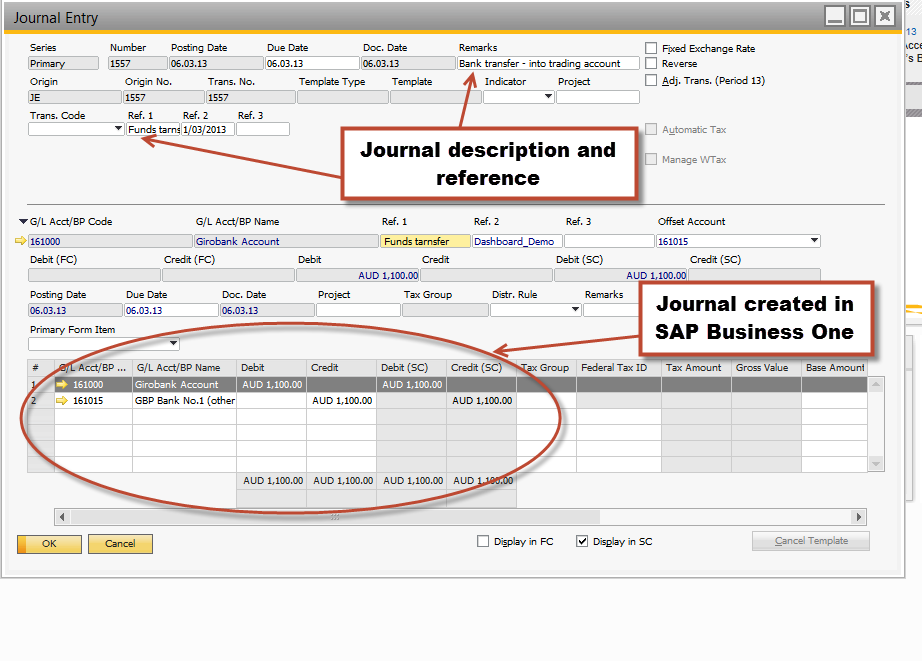The image size is (922, 661).
Task: Click the link arrow in grid row 1
Action: coord(62,384)
